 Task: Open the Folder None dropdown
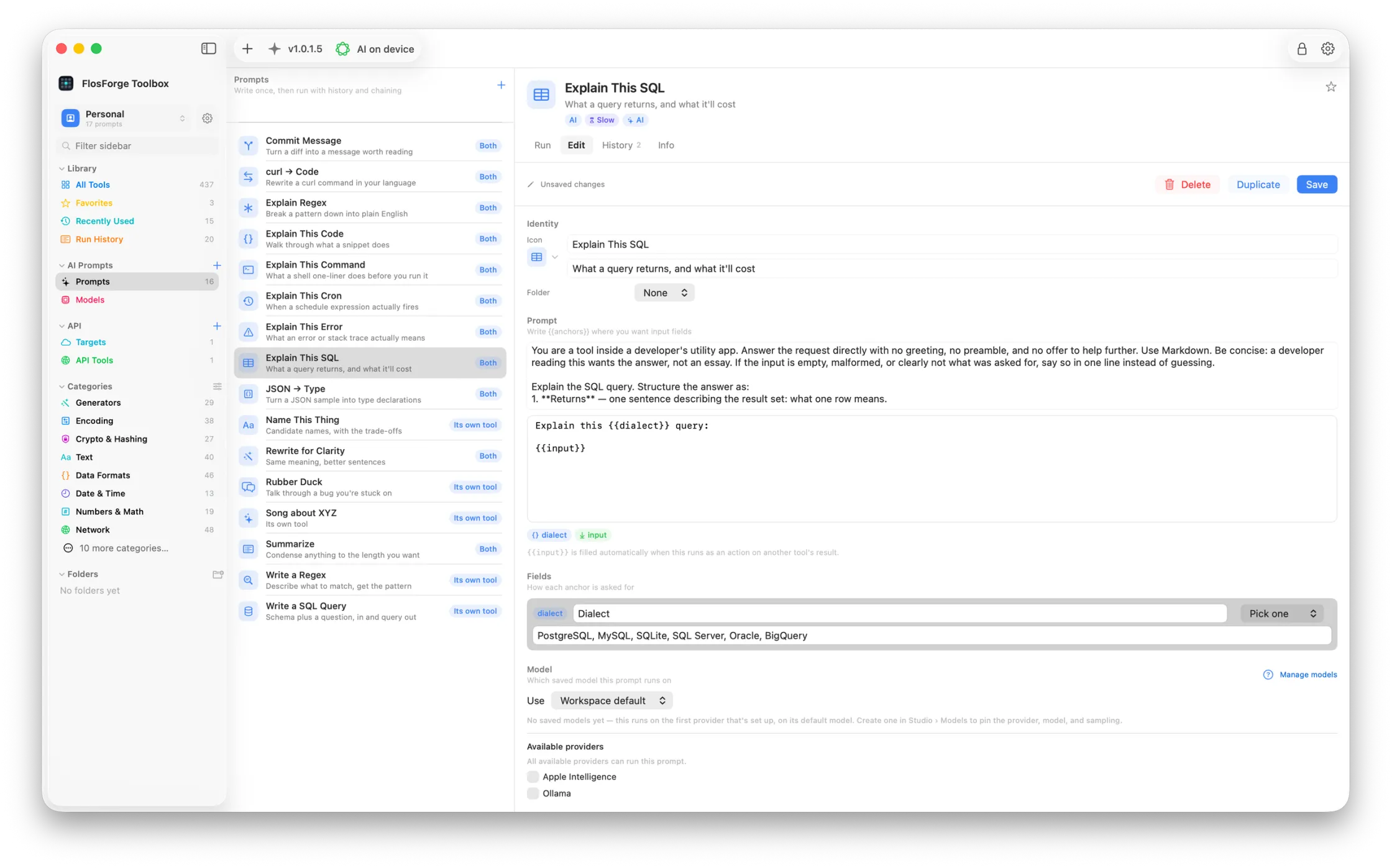point(664,293)
